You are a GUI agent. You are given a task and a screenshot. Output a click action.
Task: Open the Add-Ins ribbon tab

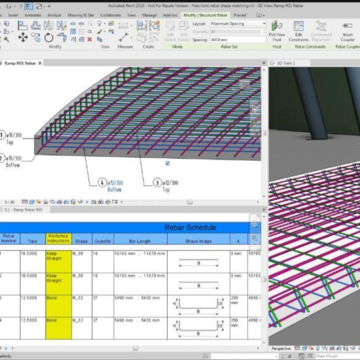(170, 15)
